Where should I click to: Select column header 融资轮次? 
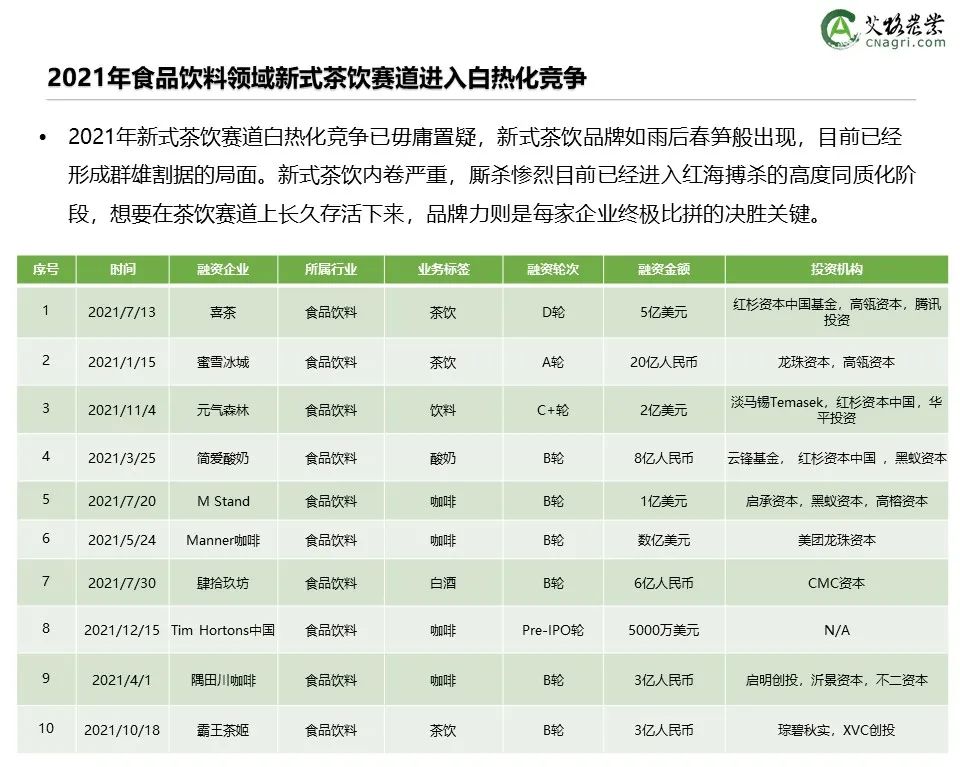pos(553,269)
